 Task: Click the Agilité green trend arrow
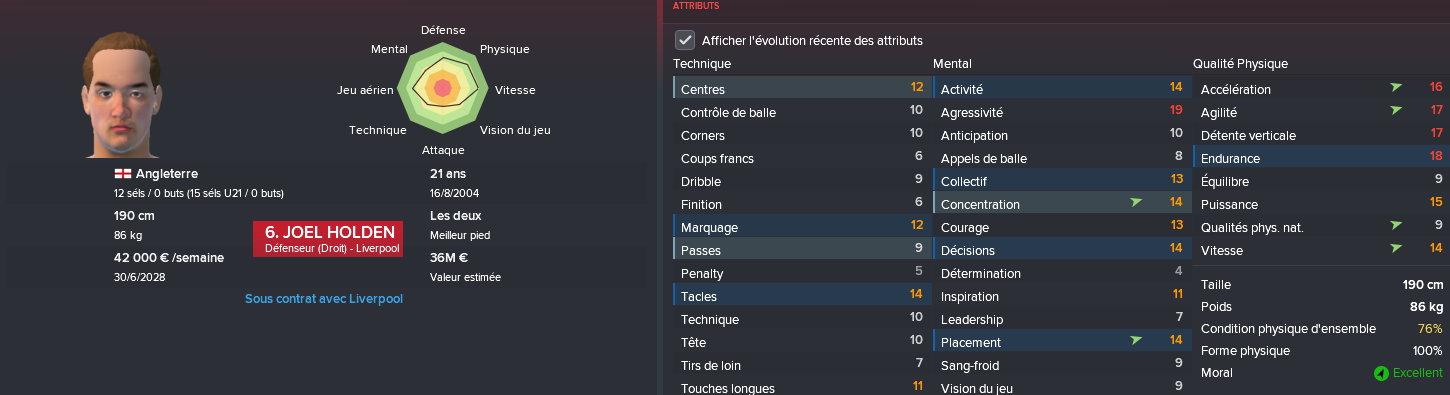(x=1395, y=111)
